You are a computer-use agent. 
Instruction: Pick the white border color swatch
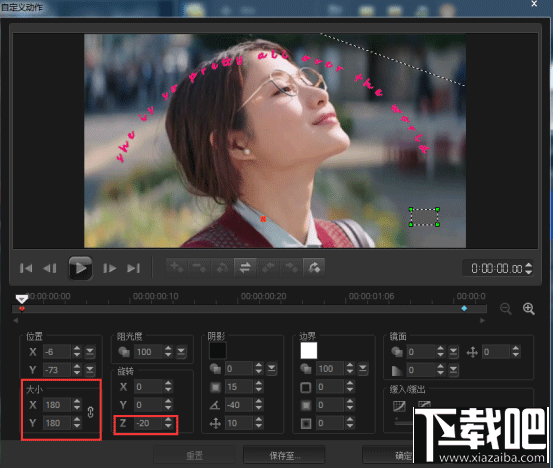tap(308, 350)
